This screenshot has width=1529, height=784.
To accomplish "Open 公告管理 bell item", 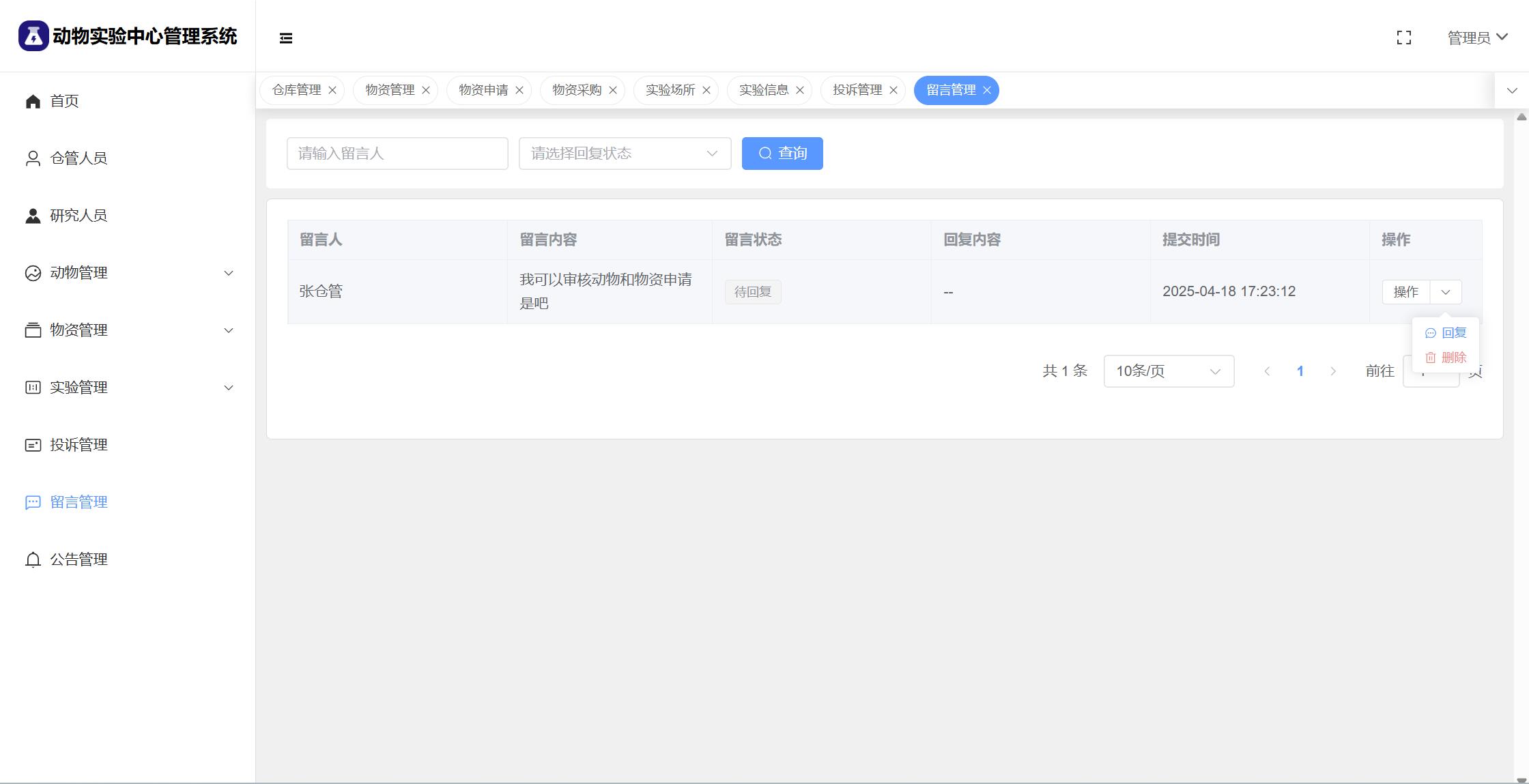I will (x=78, y=560).
